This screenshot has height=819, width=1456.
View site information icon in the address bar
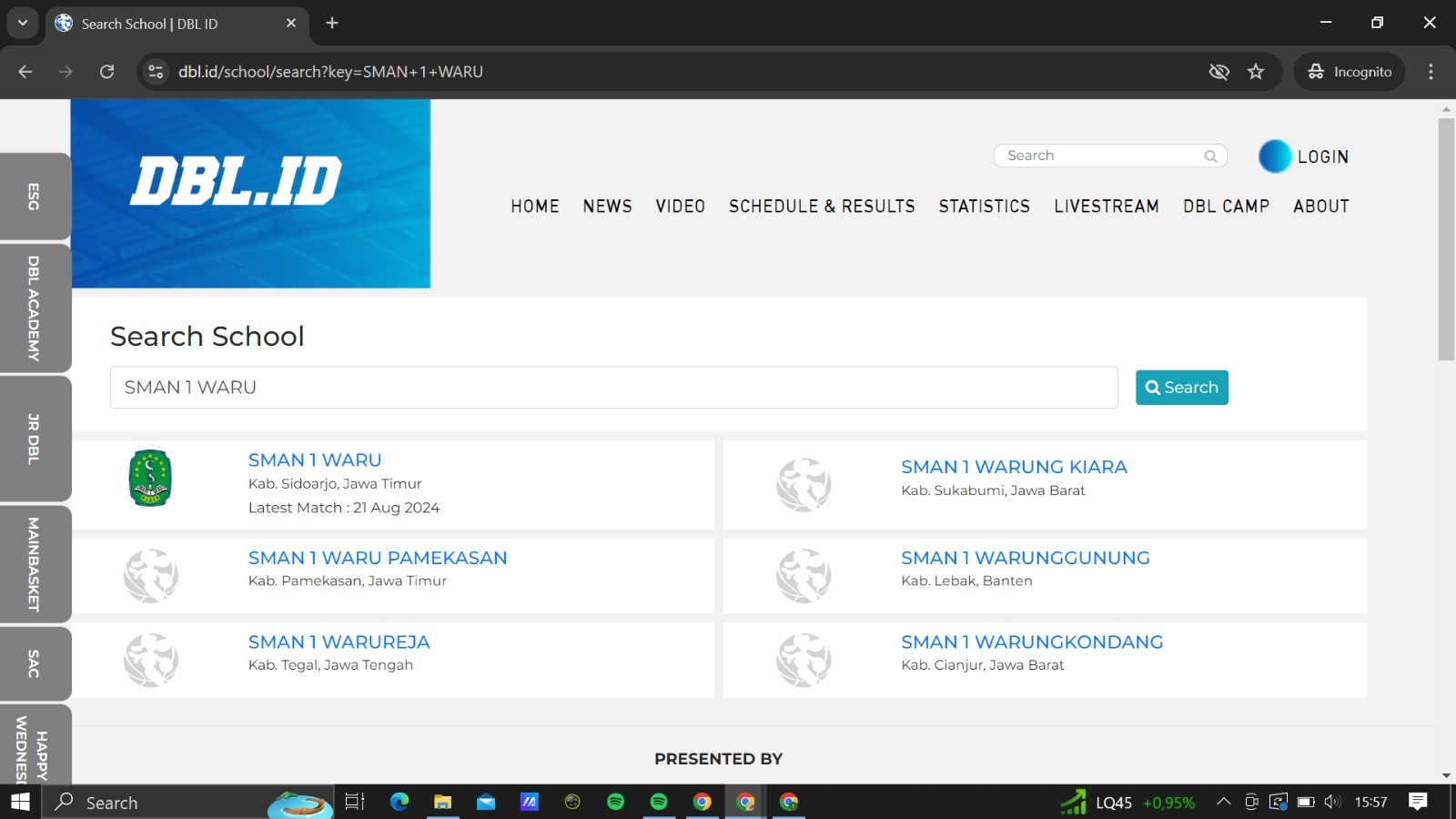coord(156,72)
